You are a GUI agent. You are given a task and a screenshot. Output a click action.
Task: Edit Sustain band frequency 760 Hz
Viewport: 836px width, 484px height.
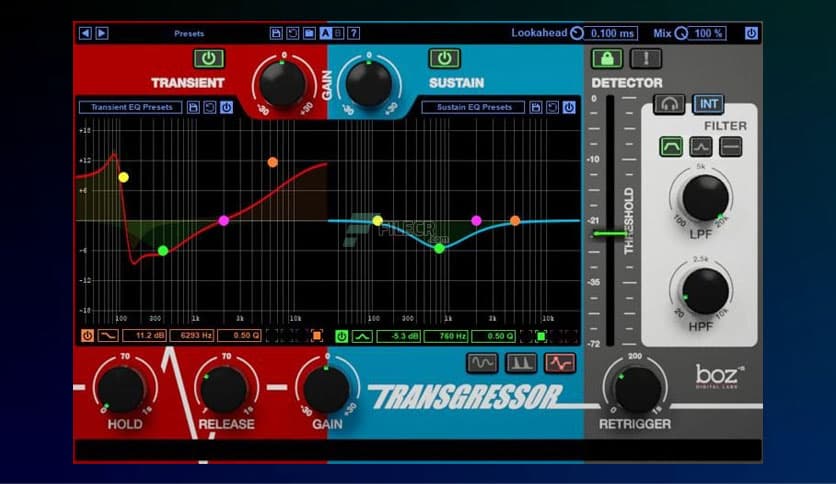[446, 336]
